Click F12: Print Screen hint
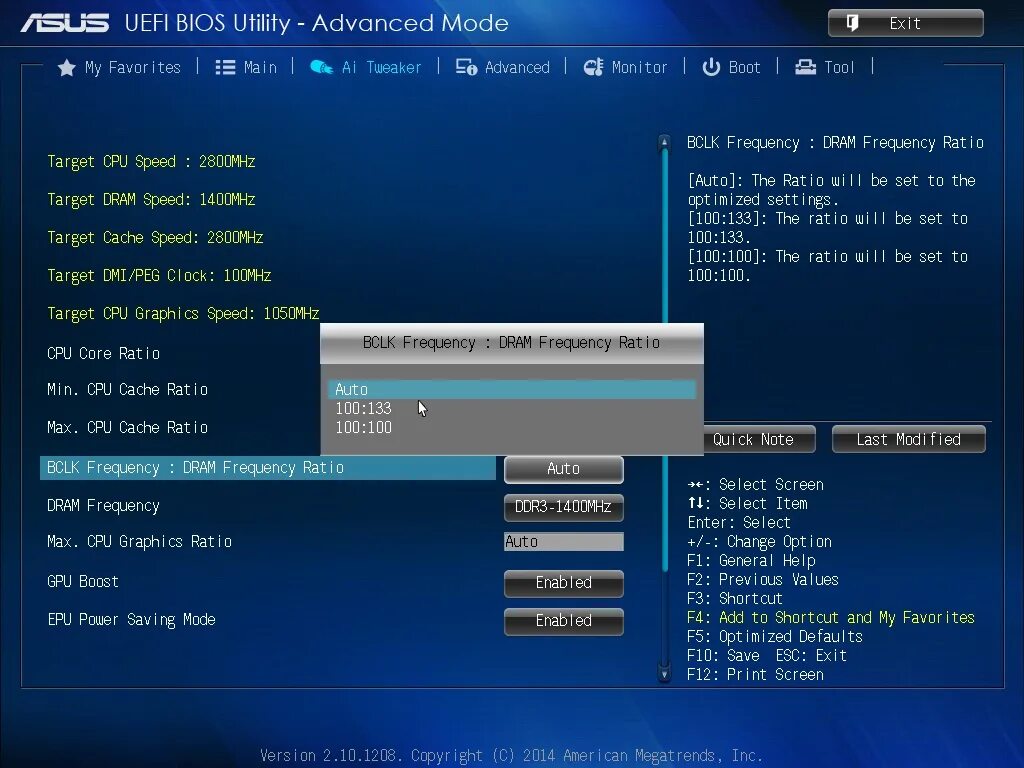 point(755,675)
